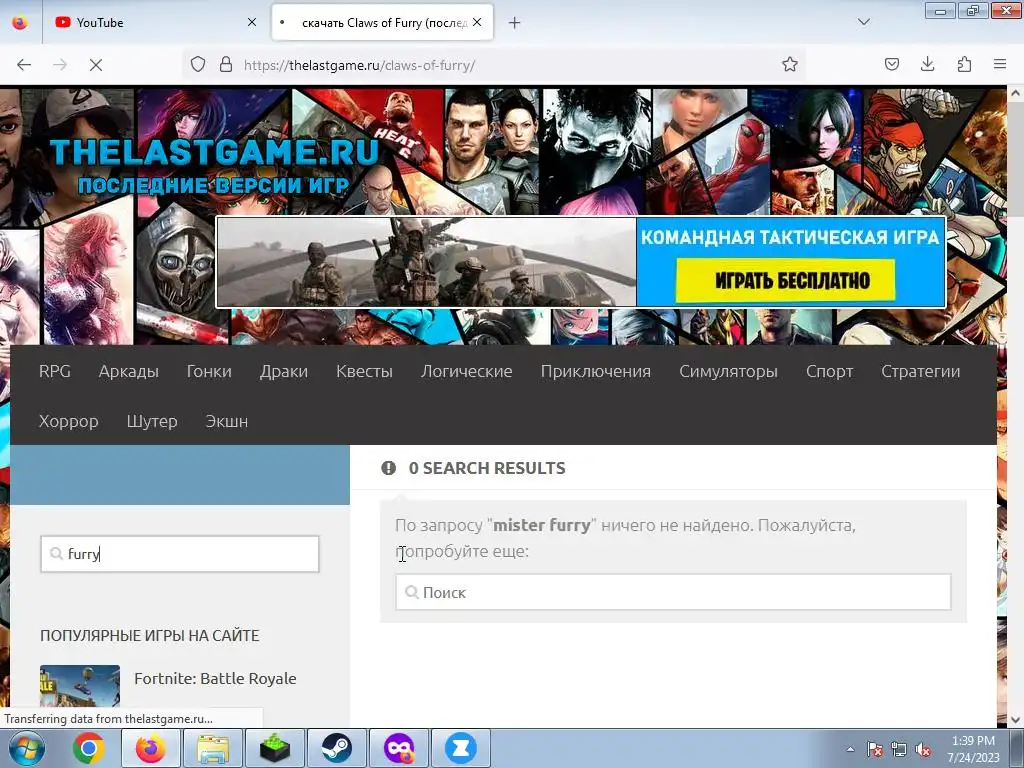Image resolution: width=1024 pixels, height=768 pixels.
Task: Open the Стратегии category
Action: (920, 371)
